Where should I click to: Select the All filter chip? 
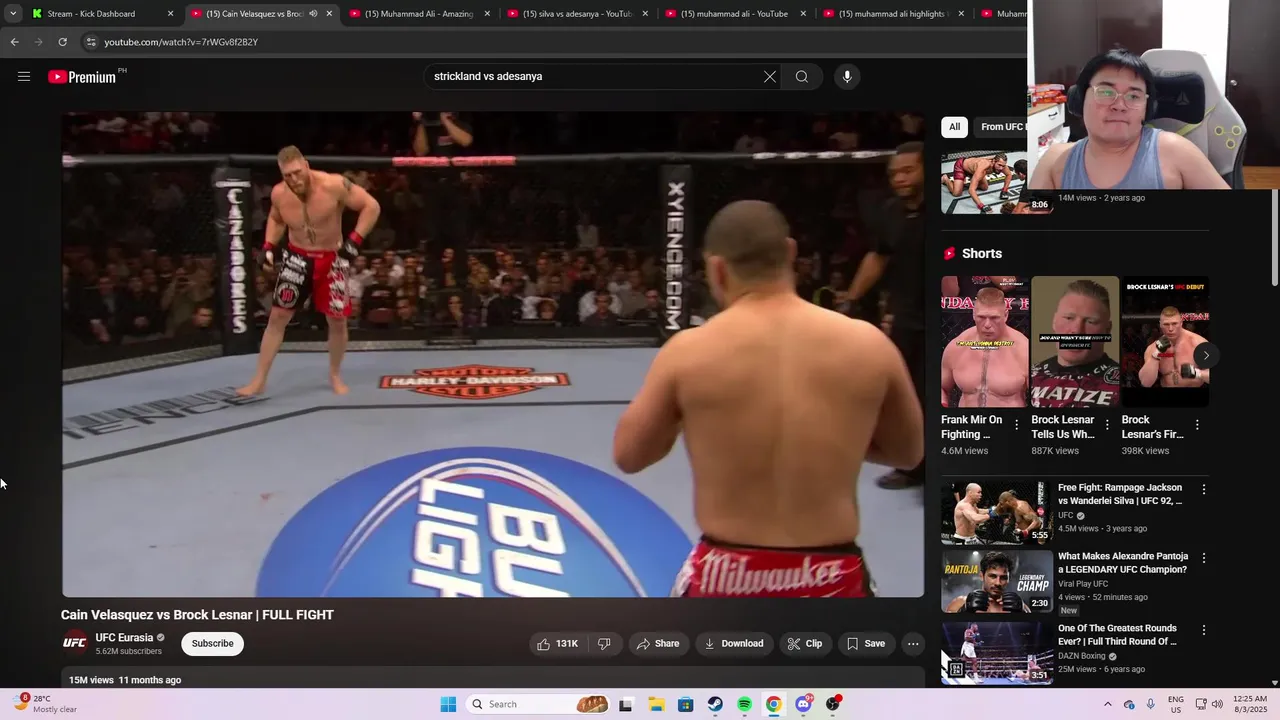(x=954, y=127)
